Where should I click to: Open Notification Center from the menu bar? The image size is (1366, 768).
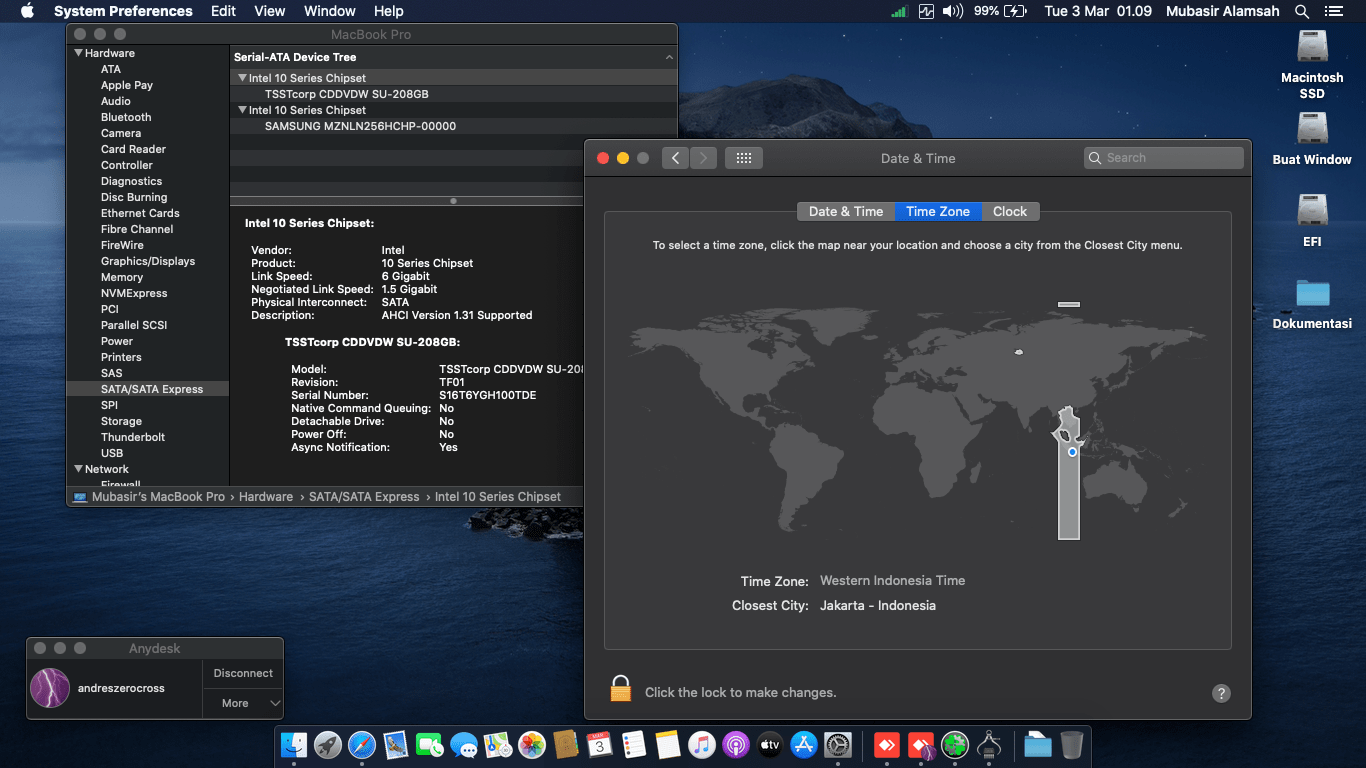(1333, 11)
